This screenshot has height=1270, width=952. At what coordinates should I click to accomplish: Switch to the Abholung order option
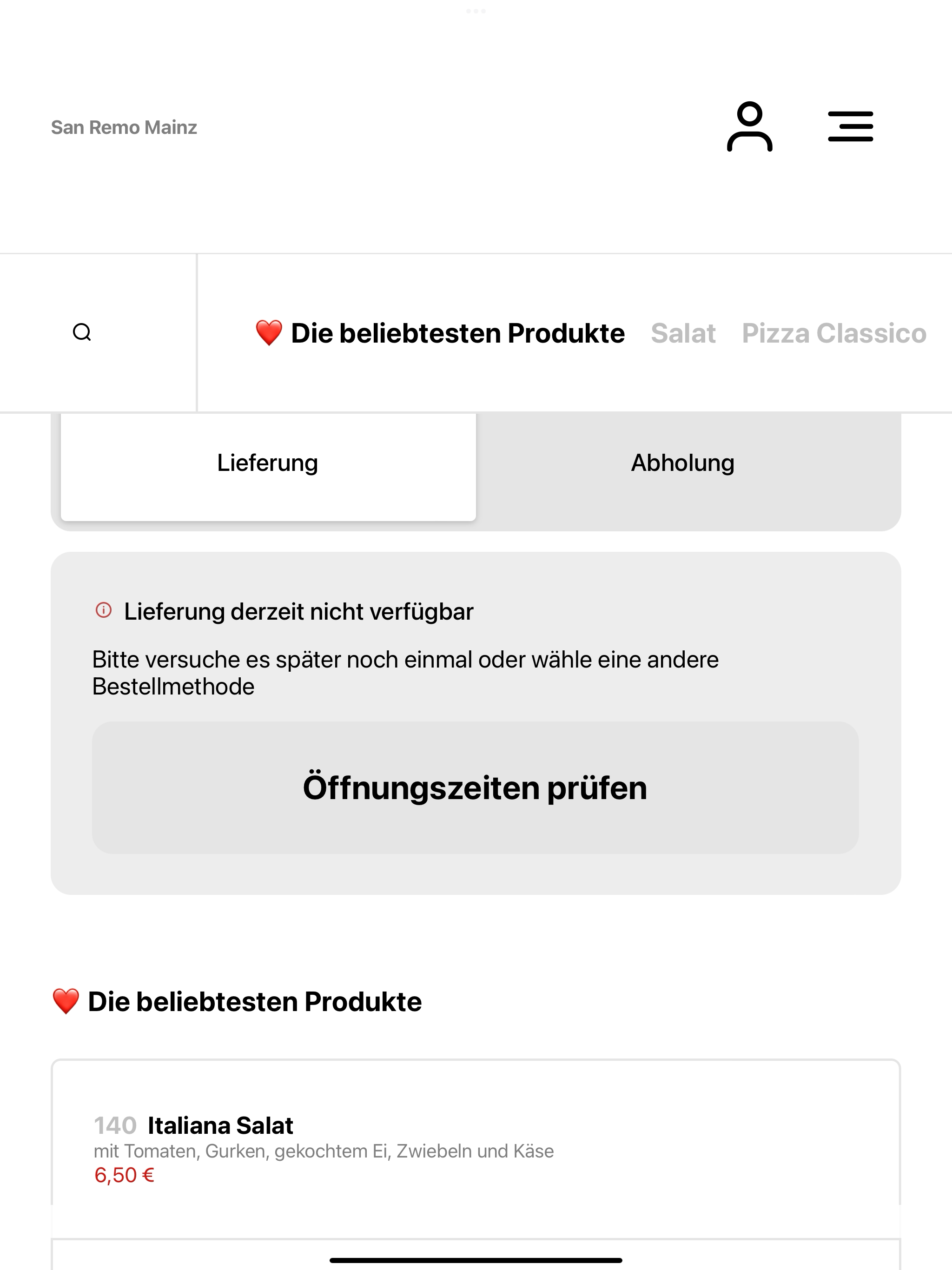tap(683, 463)
